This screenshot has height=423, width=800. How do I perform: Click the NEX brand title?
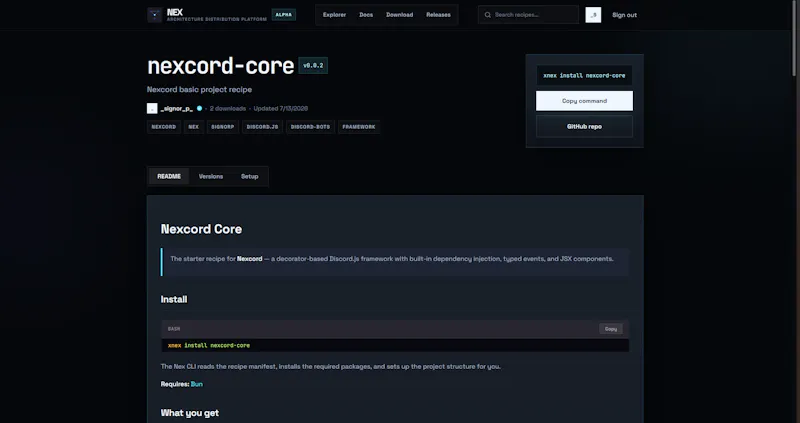(174, 12)
